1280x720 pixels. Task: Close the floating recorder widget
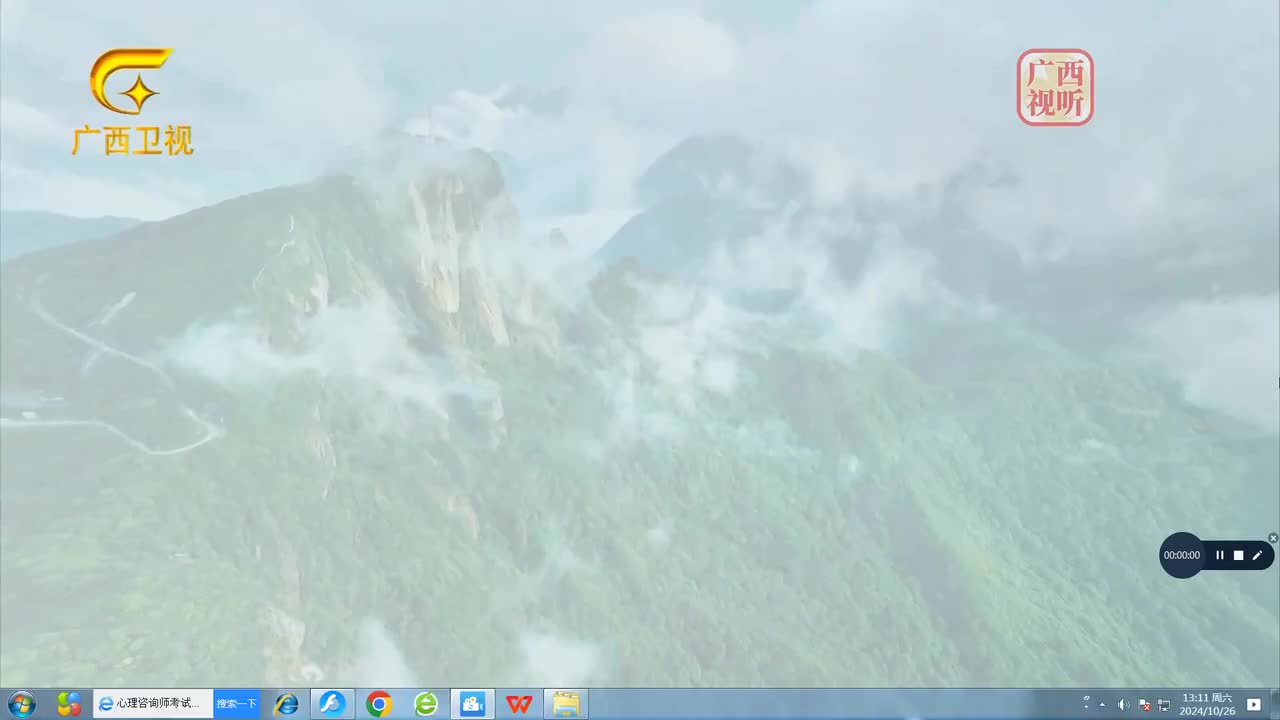tap(1273, 538)
